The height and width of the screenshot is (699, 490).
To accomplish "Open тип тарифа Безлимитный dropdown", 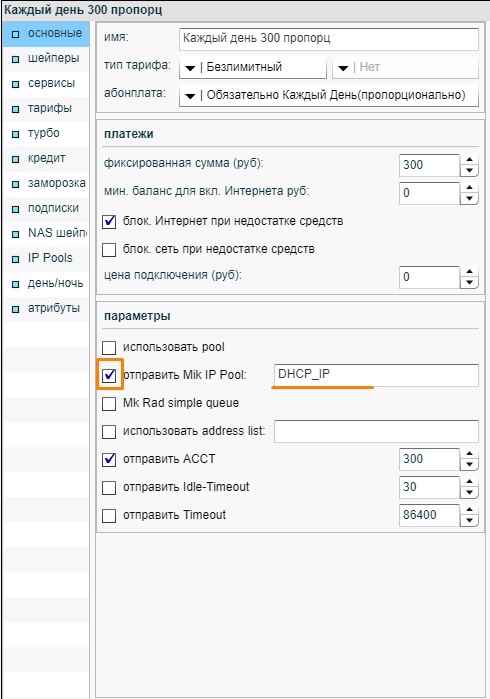I will (252, 67).
